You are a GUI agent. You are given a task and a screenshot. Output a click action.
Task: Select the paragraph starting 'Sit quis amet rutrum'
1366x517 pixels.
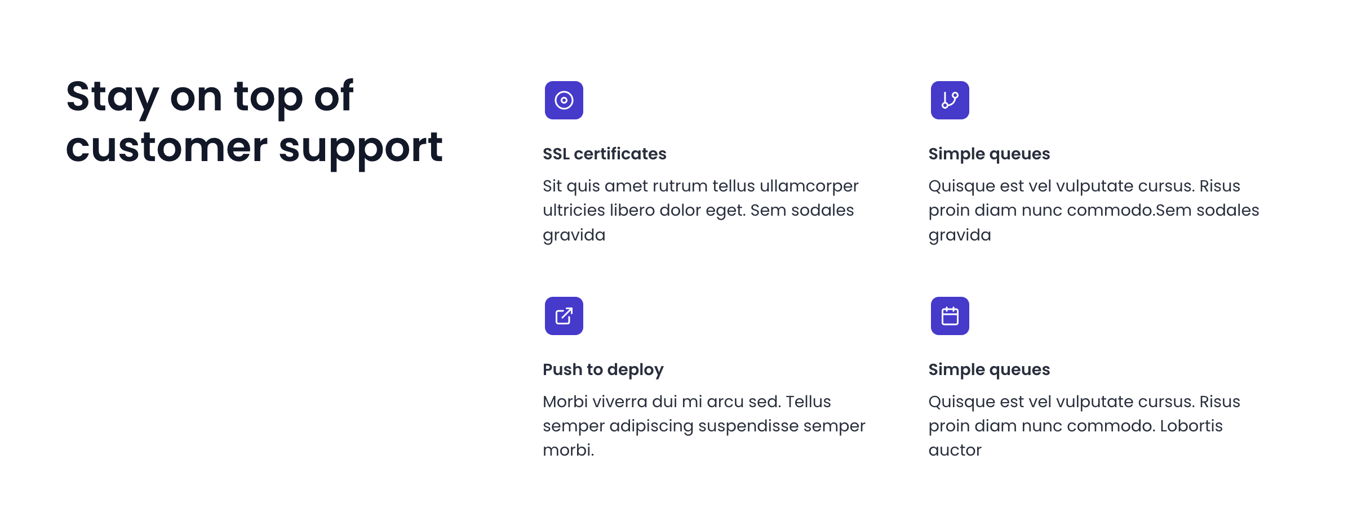click(x=701, y=210)
